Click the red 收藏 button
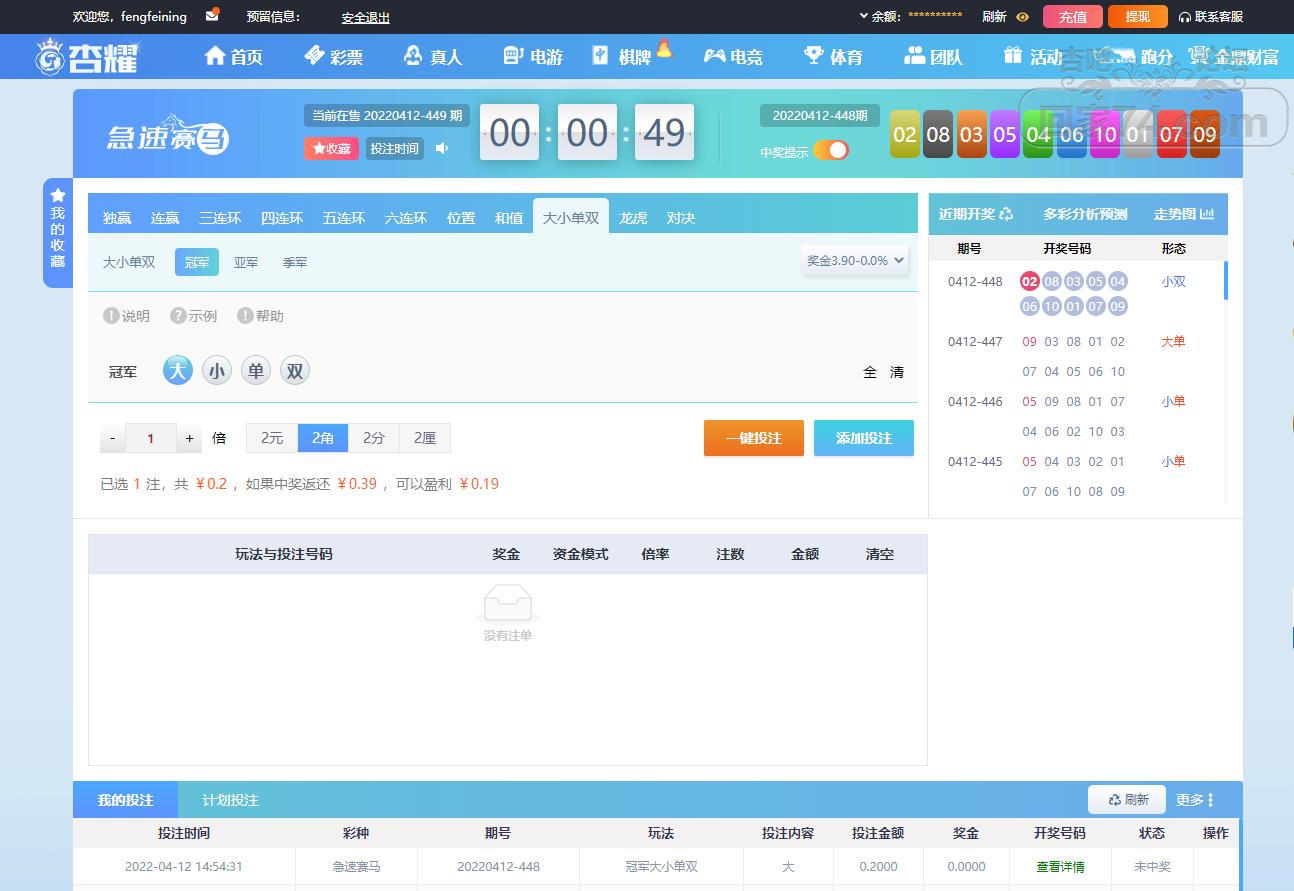 (332, 148)
